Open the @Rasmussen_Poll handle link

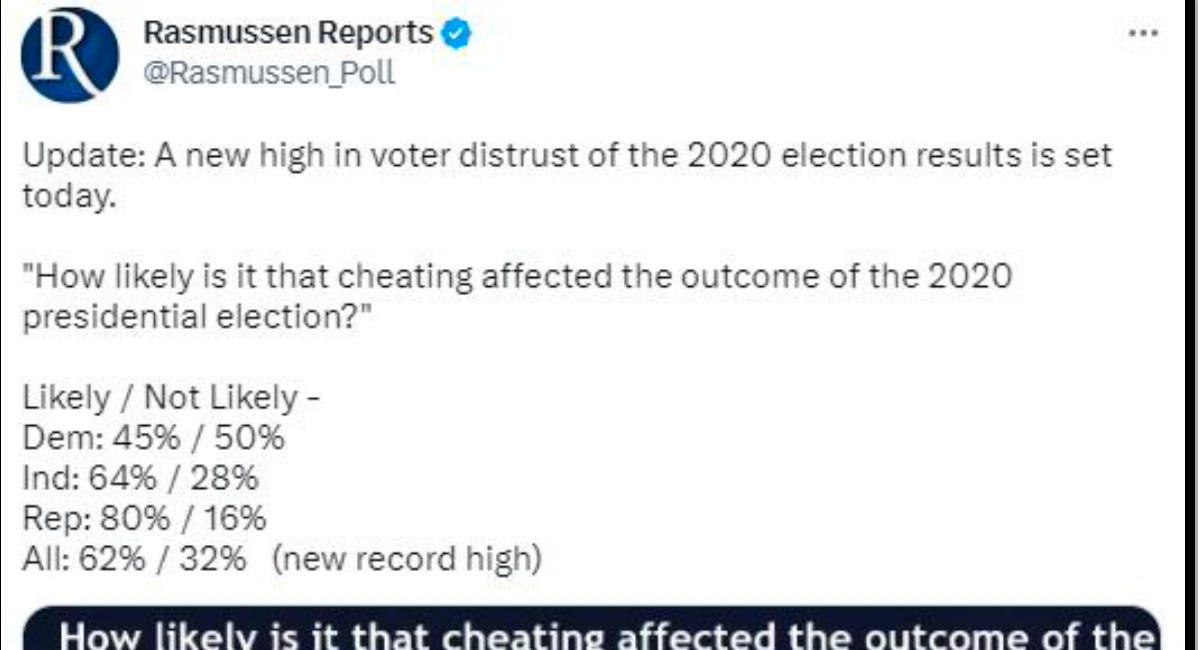click(x=270, y=73)
